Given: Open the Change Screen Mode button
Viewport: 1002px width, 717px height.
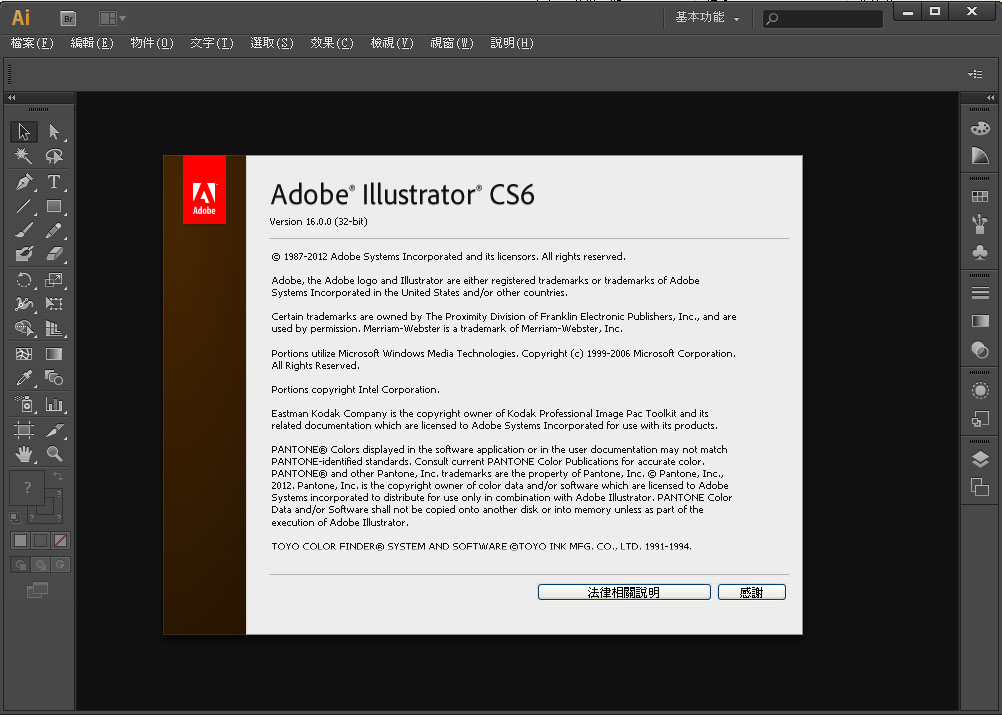Looking at the screenshot, I should tap(37, 590).
